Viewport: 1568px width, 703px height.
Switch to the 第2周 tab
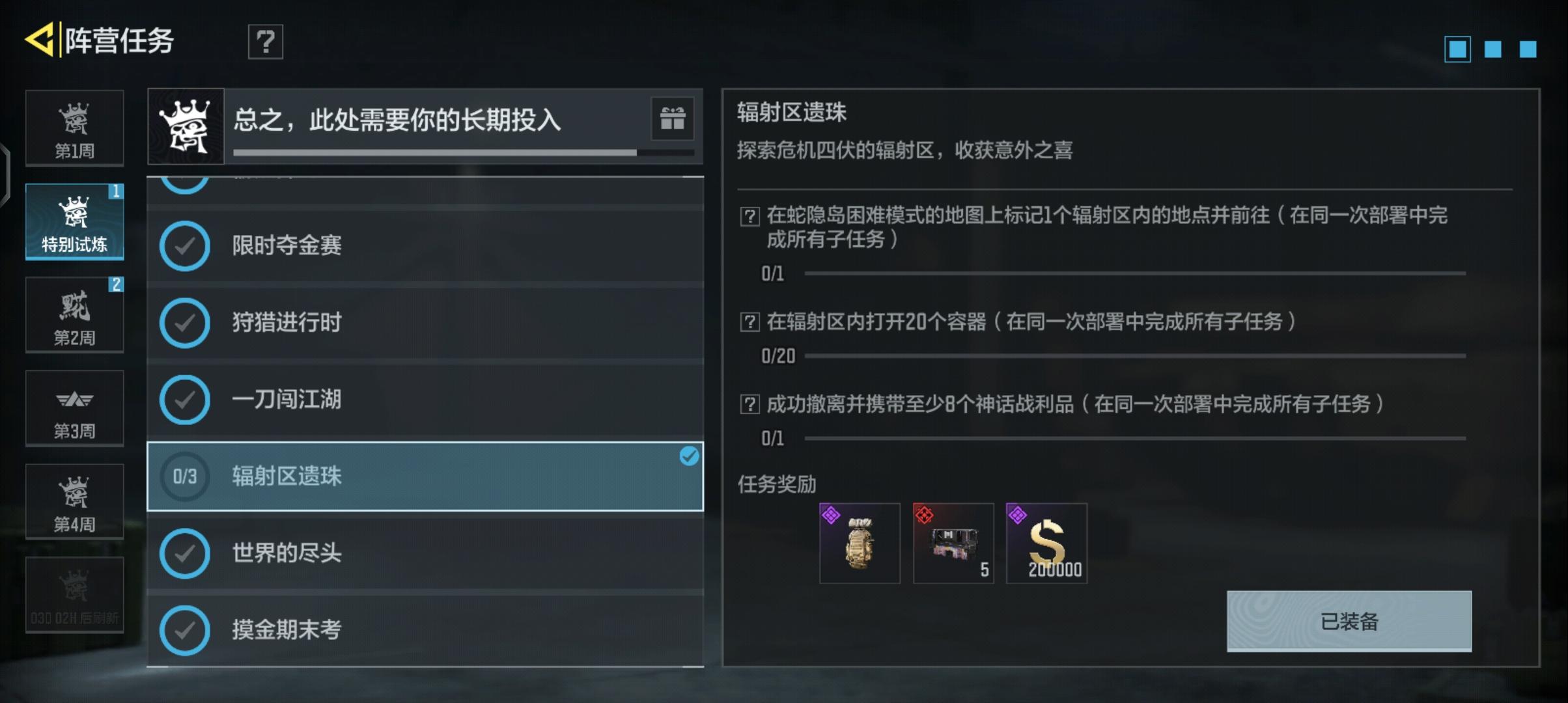74,314
